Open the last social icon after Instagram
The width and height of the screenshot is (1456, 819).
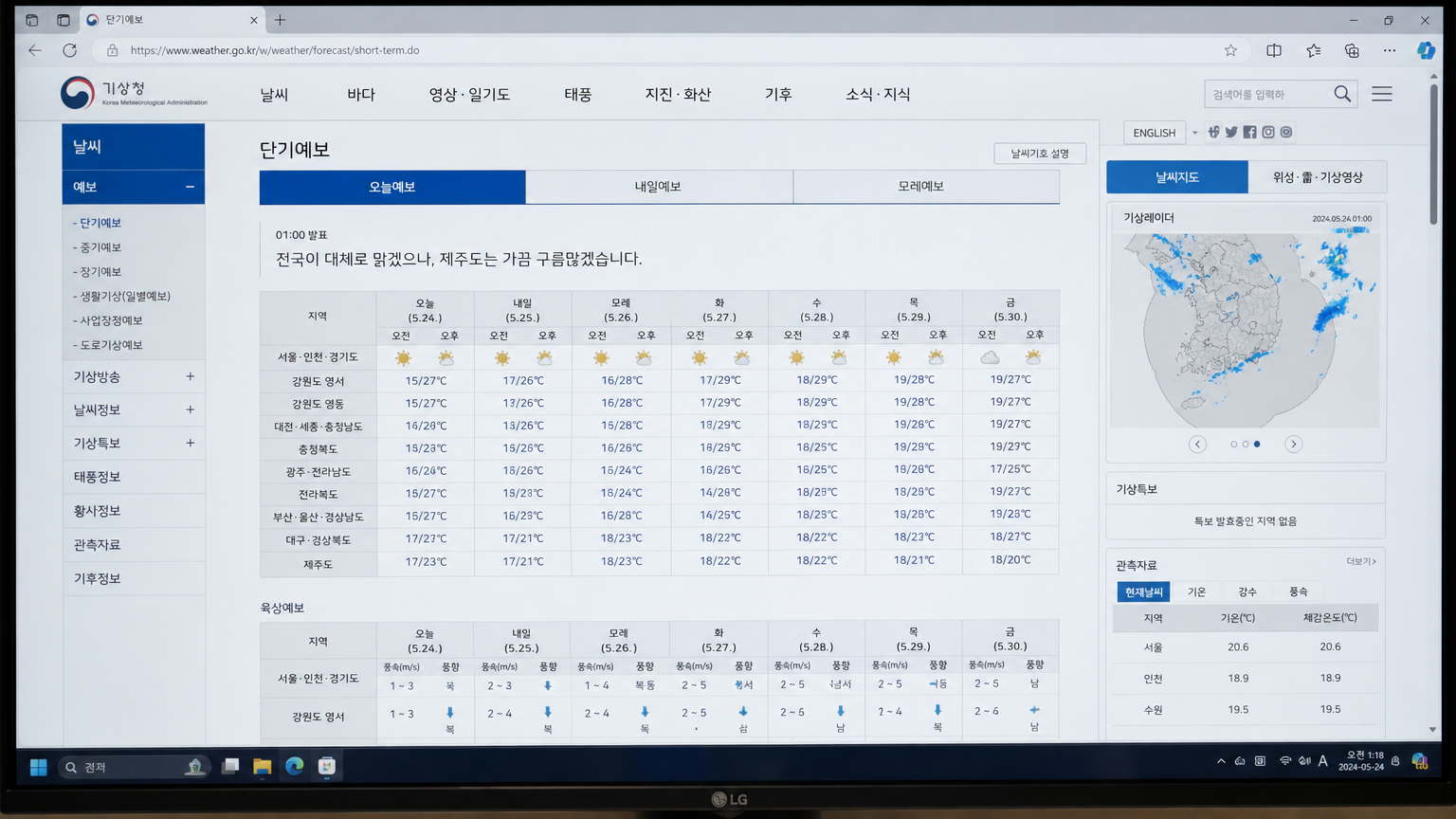[x=1286, y=132]
